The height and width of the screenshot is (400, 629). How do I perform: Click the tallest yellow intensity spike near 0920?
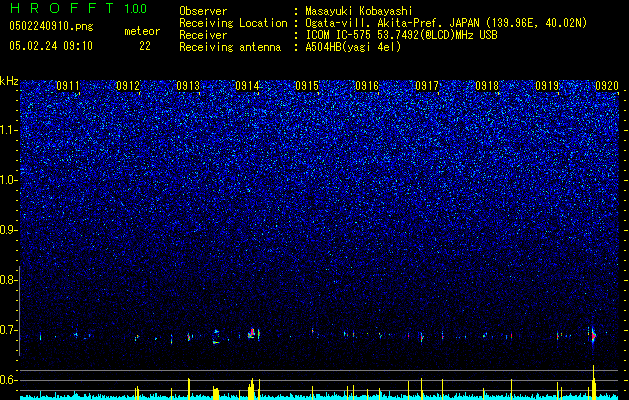[x=593, y=380]
